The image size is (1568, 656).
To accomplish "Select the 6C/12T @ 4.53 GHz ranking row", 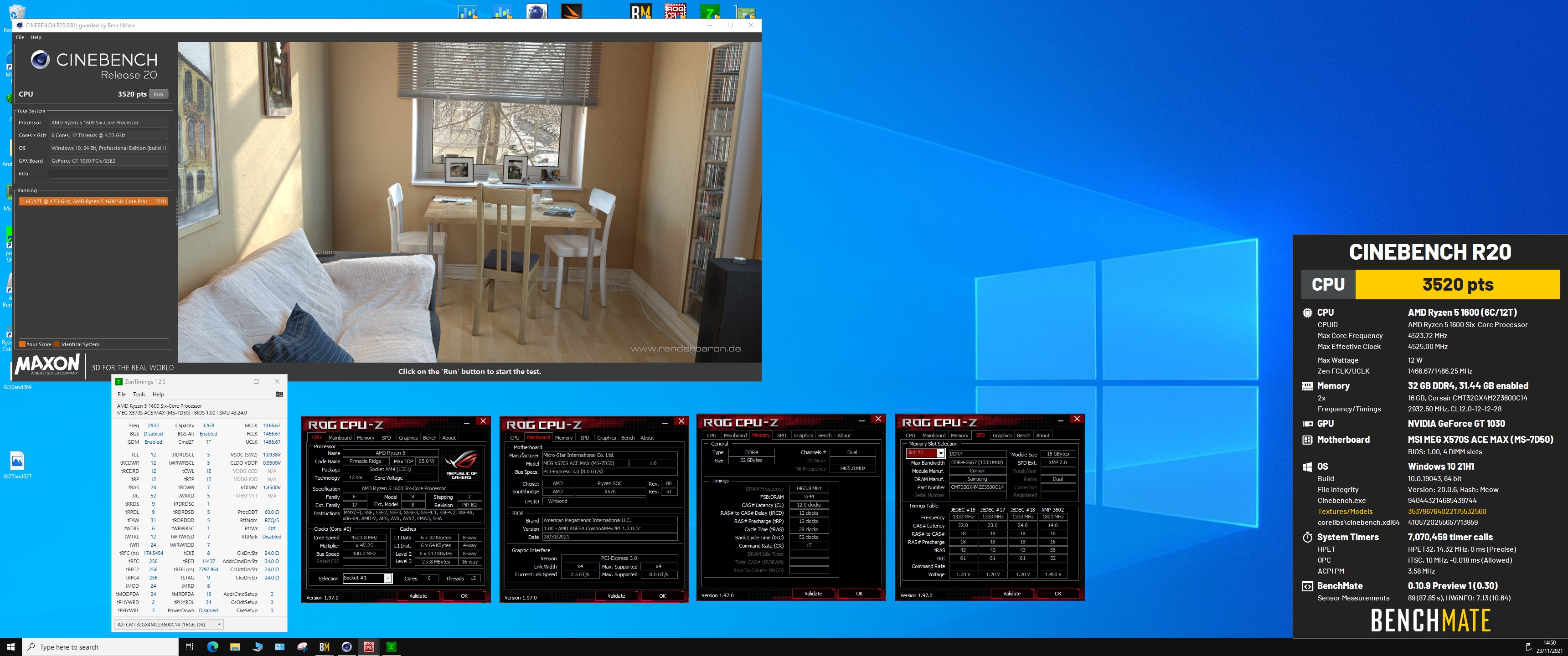I will (x=93, y=201).
